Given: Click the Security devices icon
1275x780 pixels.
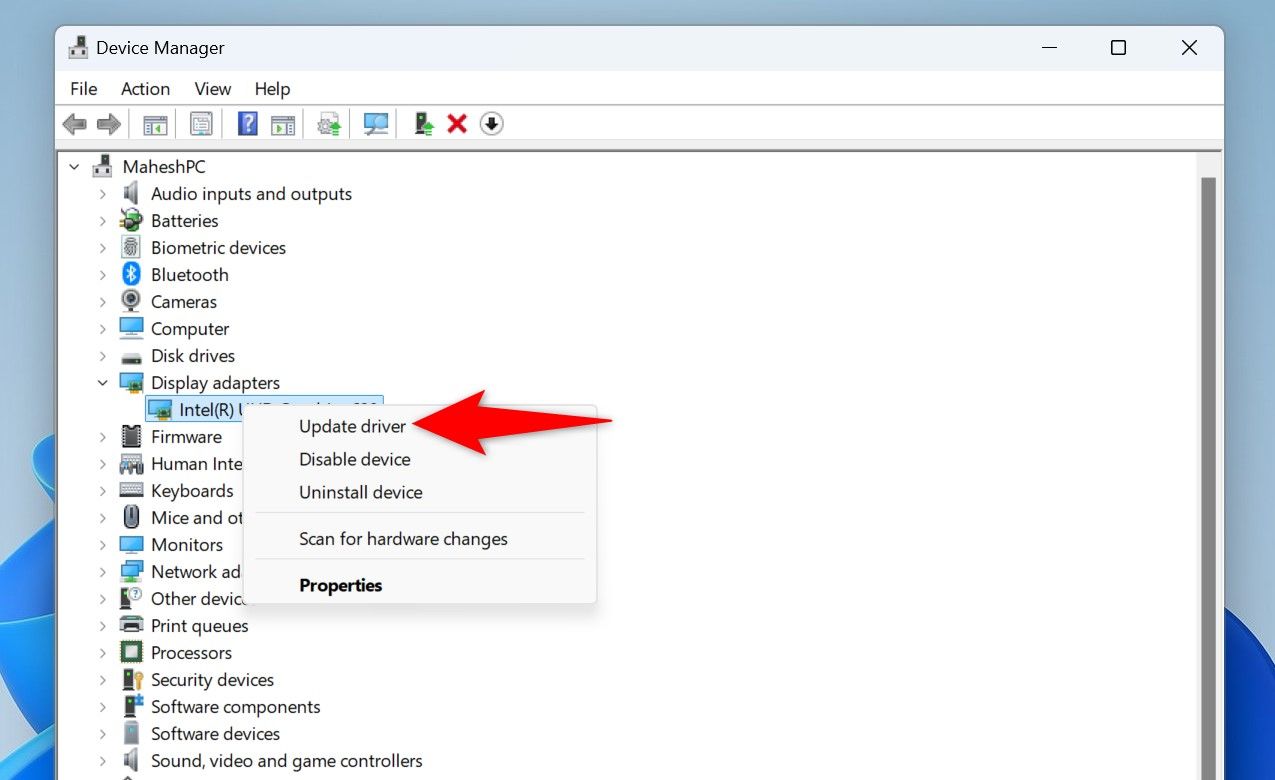Looking at the screenshot, I should [x=131, y=679].
